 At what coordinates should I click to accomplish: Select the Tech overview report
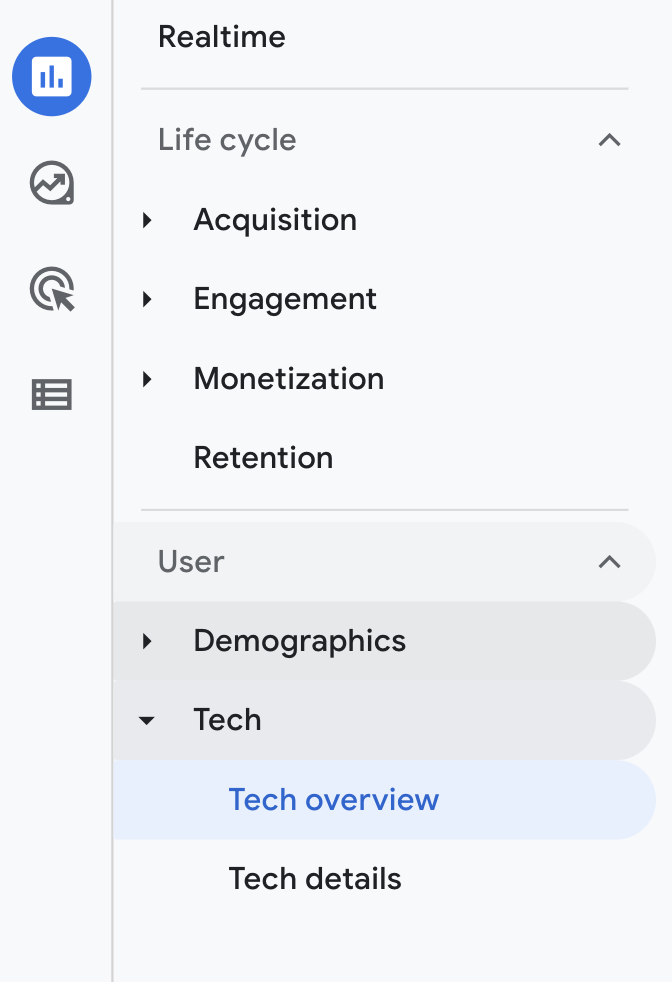tap(384, 800)
